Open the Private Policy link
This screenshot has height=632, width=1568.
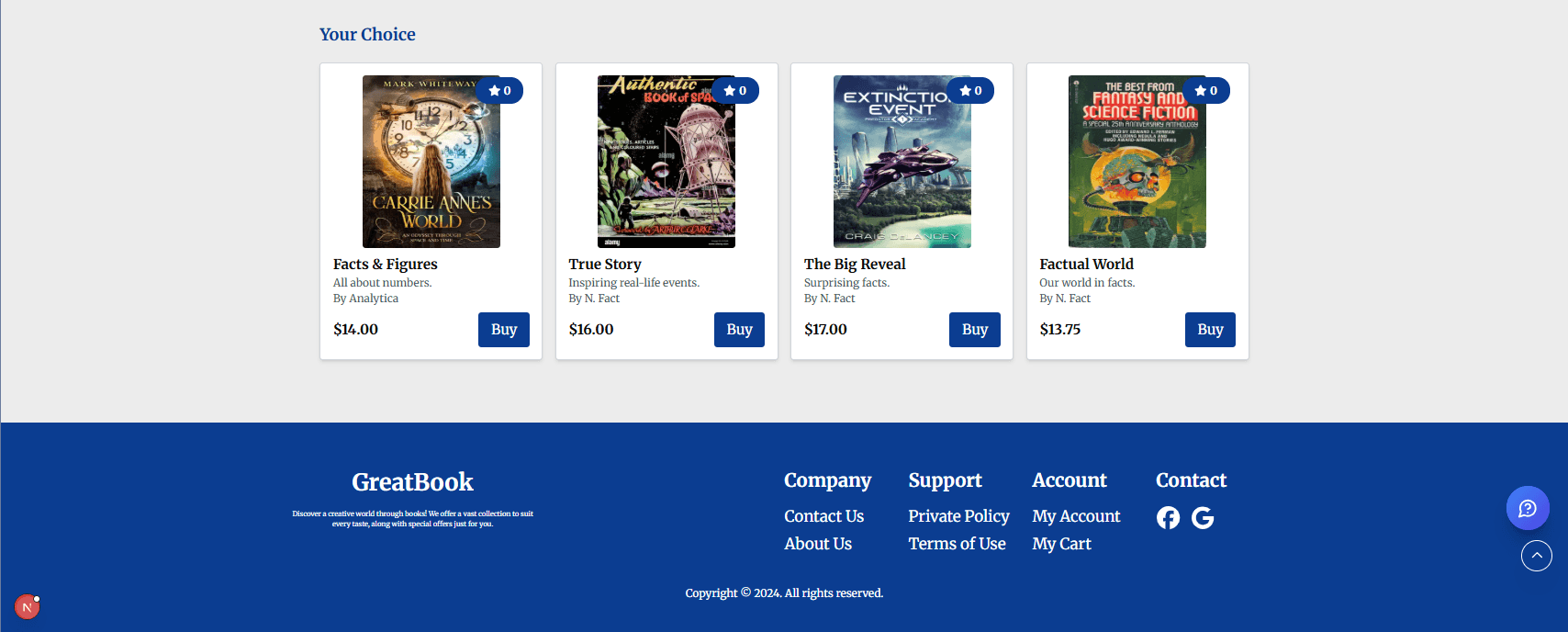[958, 516]
